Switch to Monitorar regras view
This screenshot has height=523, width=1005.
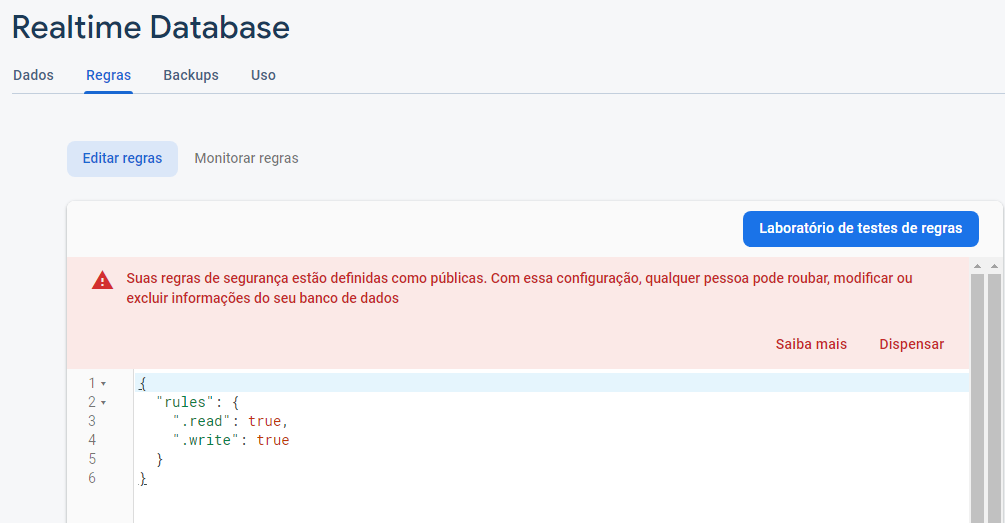pos(247,158)
